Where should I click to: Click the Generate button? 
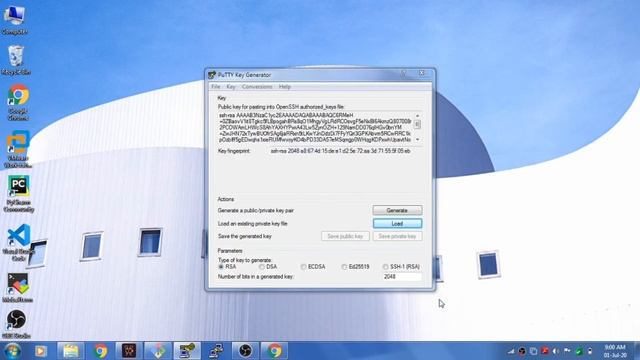[397, 210]
